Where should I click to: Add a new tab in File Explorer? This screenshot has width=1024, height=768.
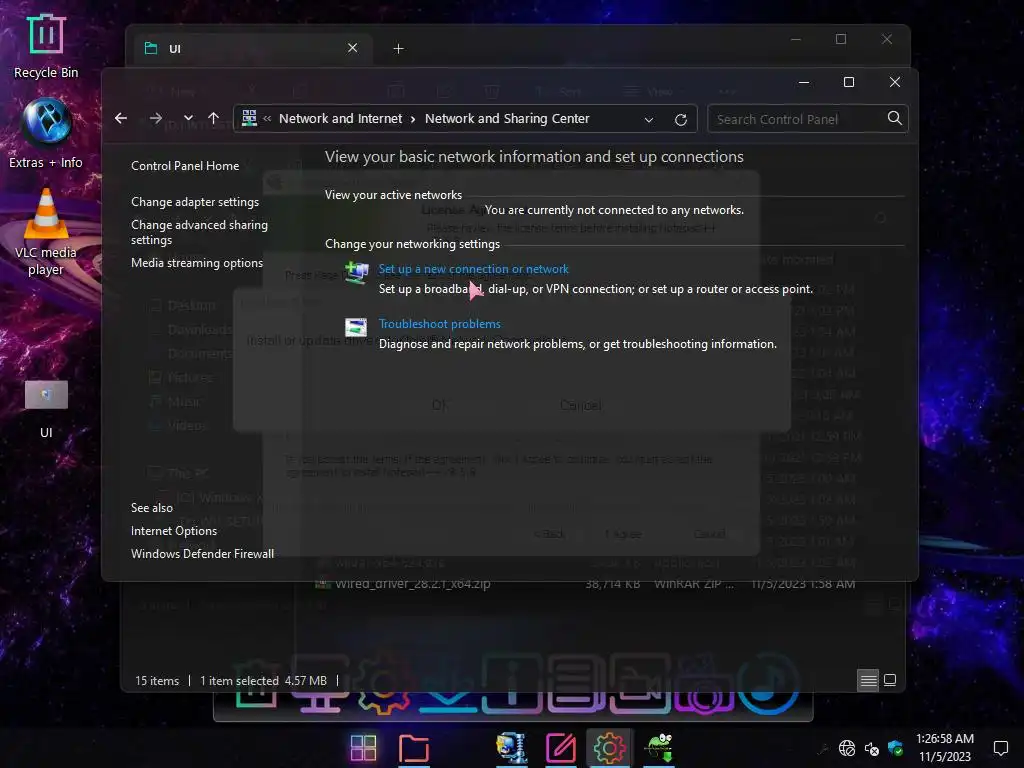point(398,49)
